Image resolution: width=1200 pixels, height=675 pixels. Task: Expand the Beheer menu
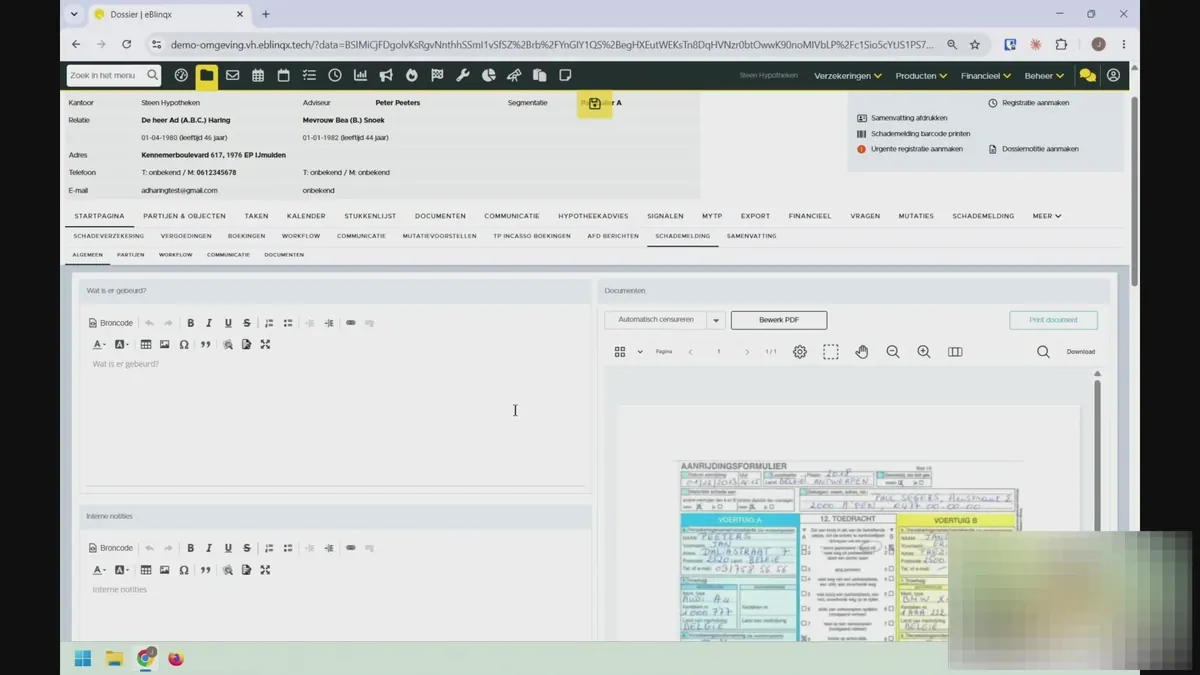pos(1044,76)
